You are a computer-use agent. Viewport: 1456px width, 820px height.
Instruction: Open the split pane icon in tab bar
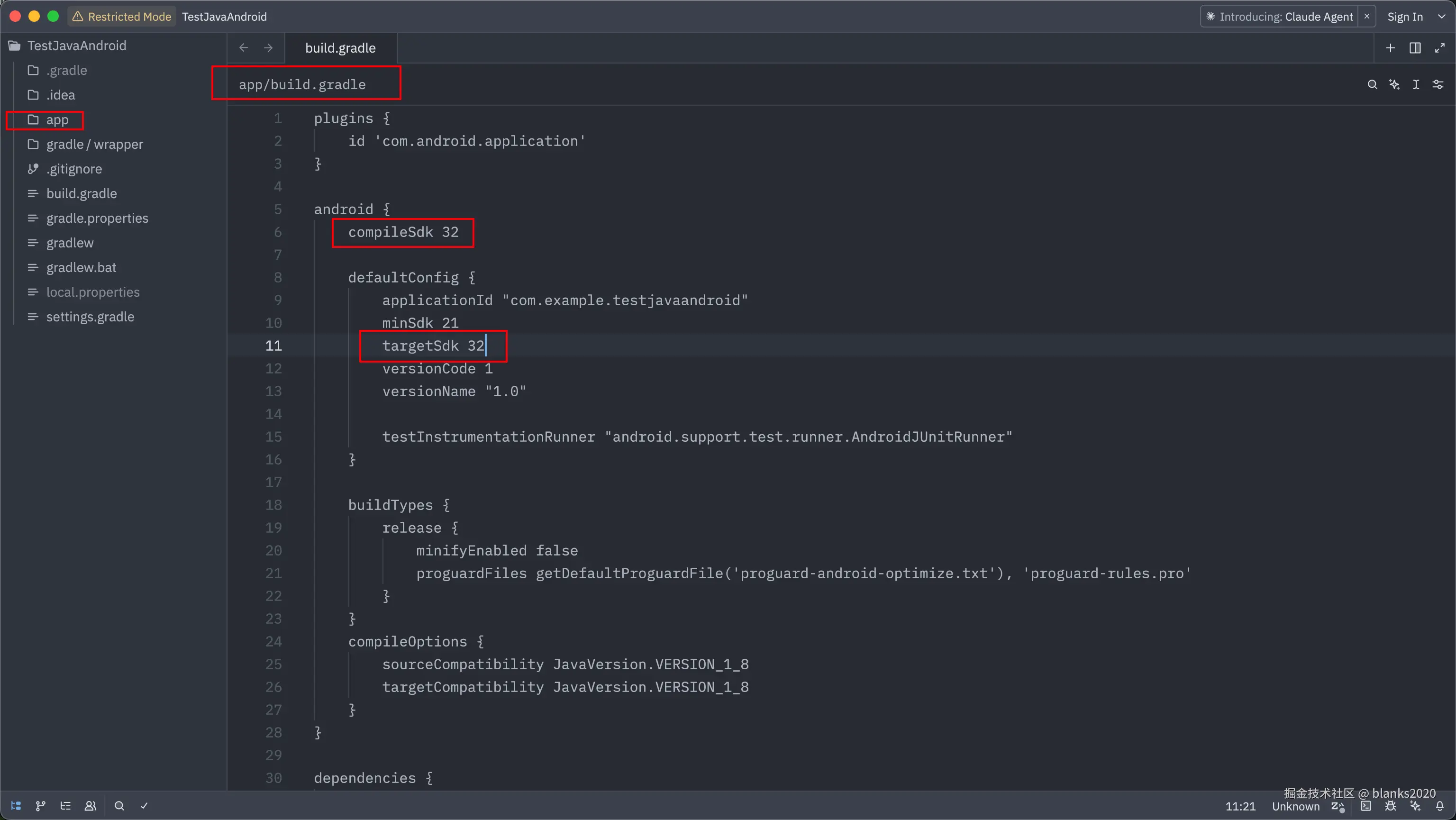coord(1415,48)
